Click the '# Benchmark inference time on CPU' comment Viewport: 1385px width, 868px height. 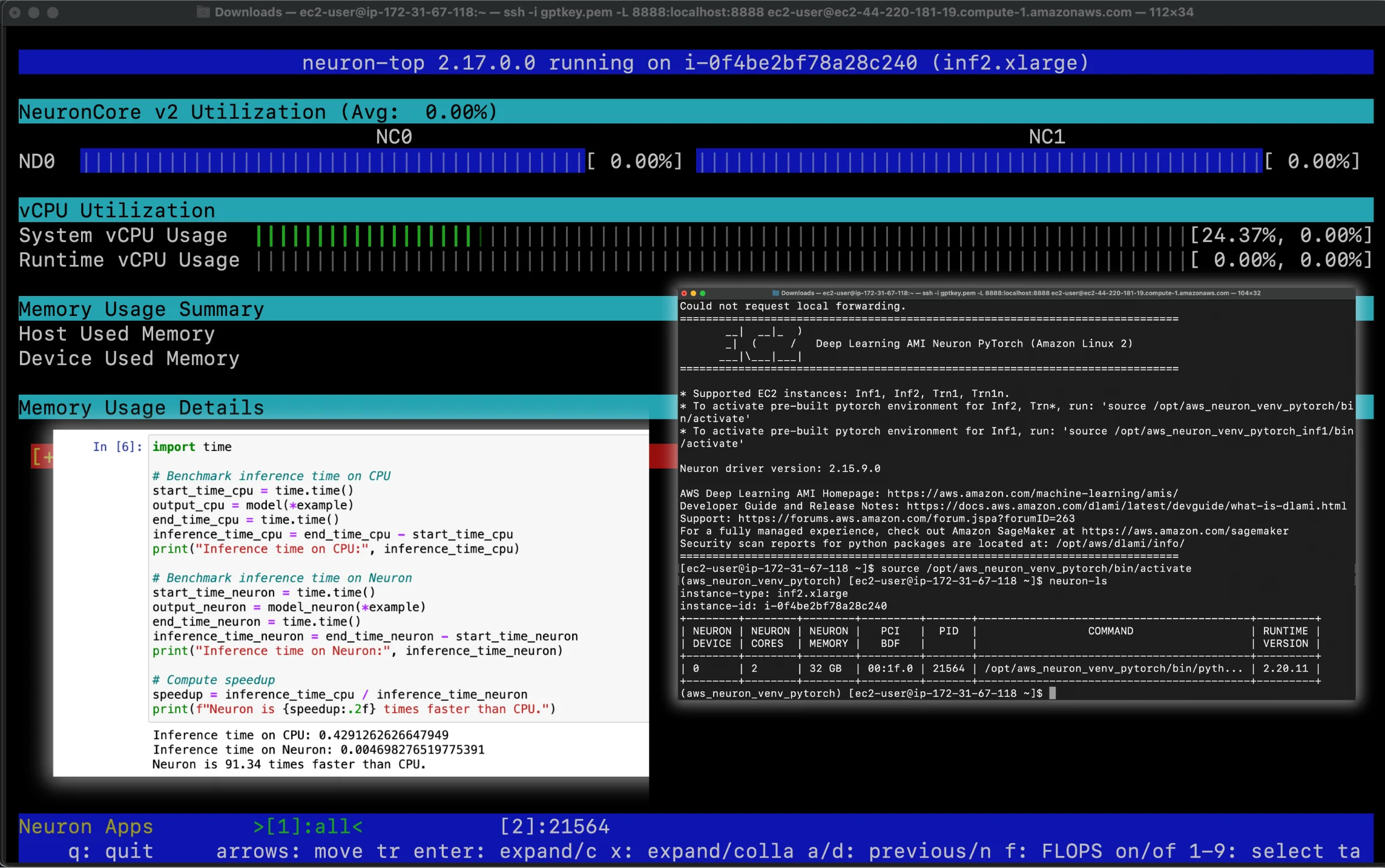pyautogui.click(x=272, y=476)
